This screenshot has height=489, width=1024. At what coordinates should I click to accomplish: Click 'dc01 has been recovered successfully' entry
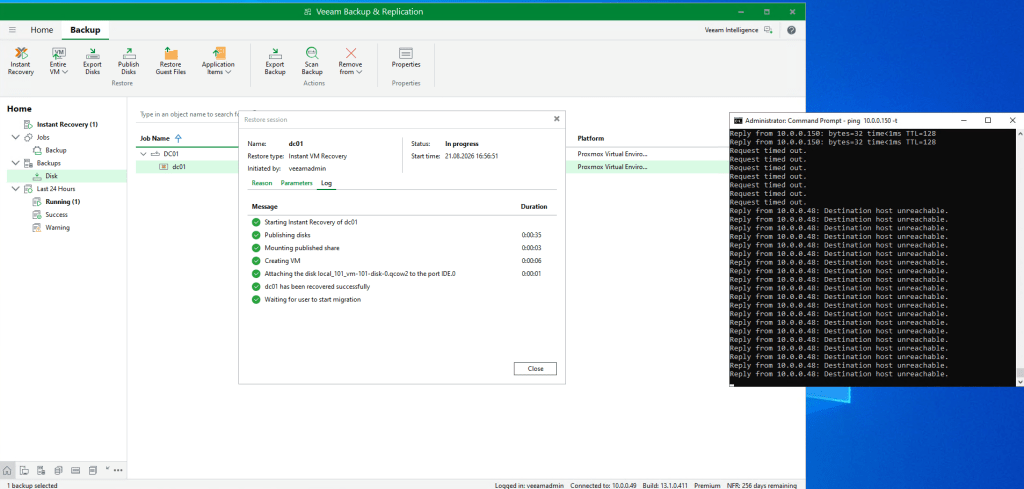coord(317,287)
